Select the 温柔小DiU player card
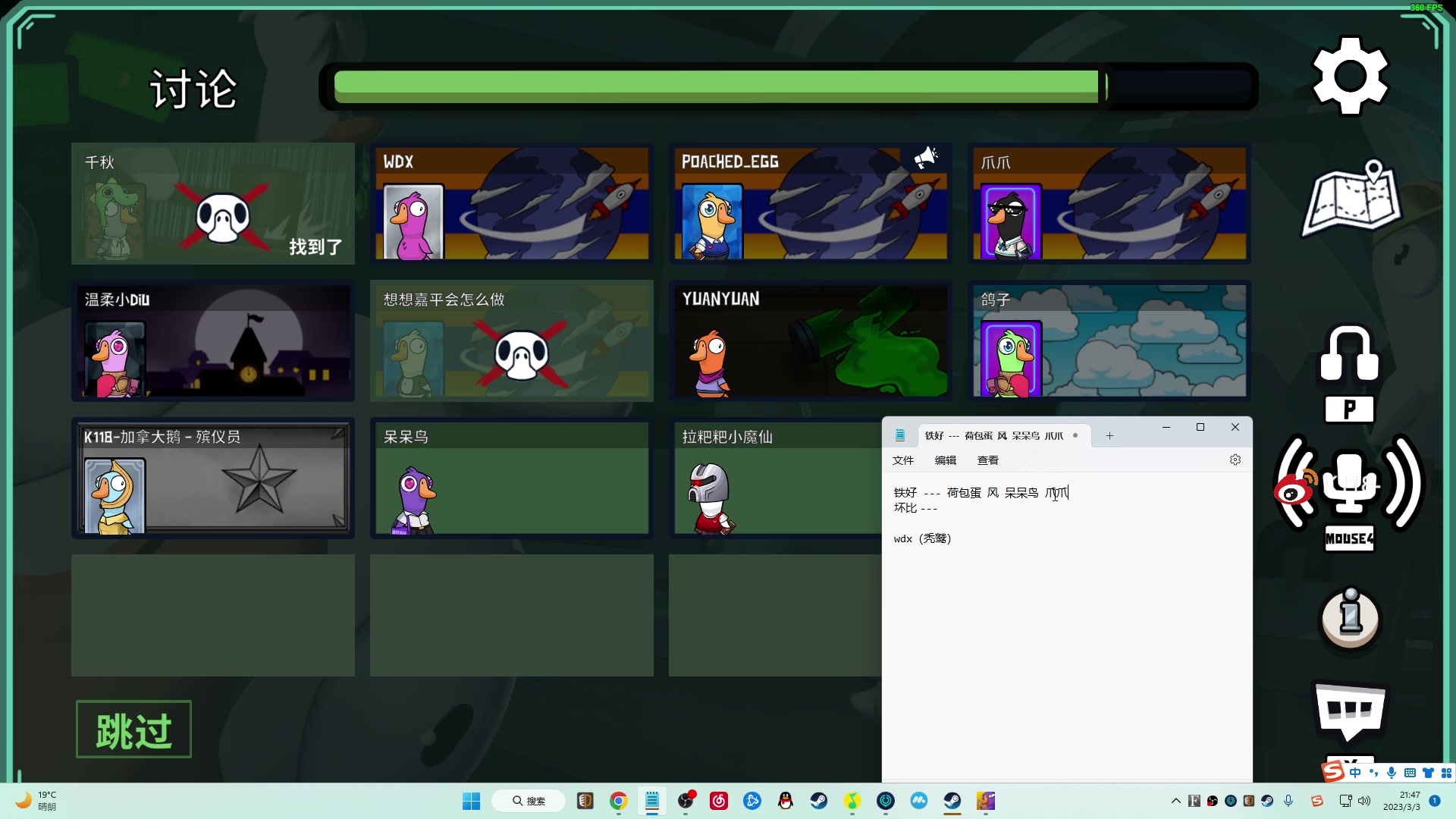The image size is (1456, 819). (x=213, y=340)
